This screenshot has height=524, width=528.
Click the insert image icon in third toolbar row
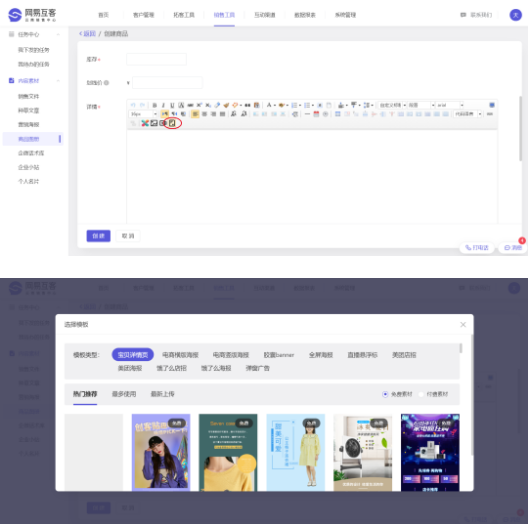pyautogui.click(x=154, y=123)
